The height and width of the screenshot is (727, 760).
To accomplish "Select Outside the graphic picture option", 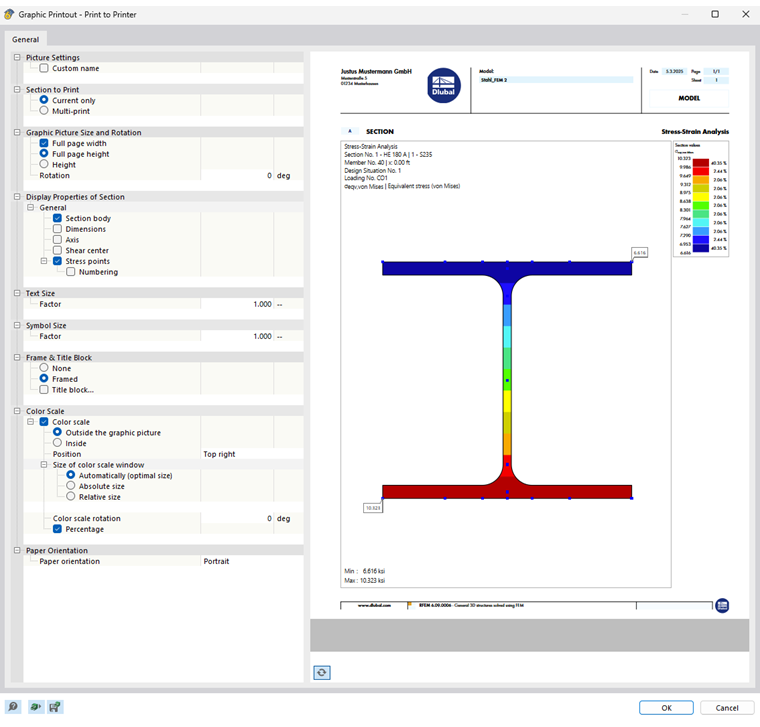I will (x=57, y=432).
